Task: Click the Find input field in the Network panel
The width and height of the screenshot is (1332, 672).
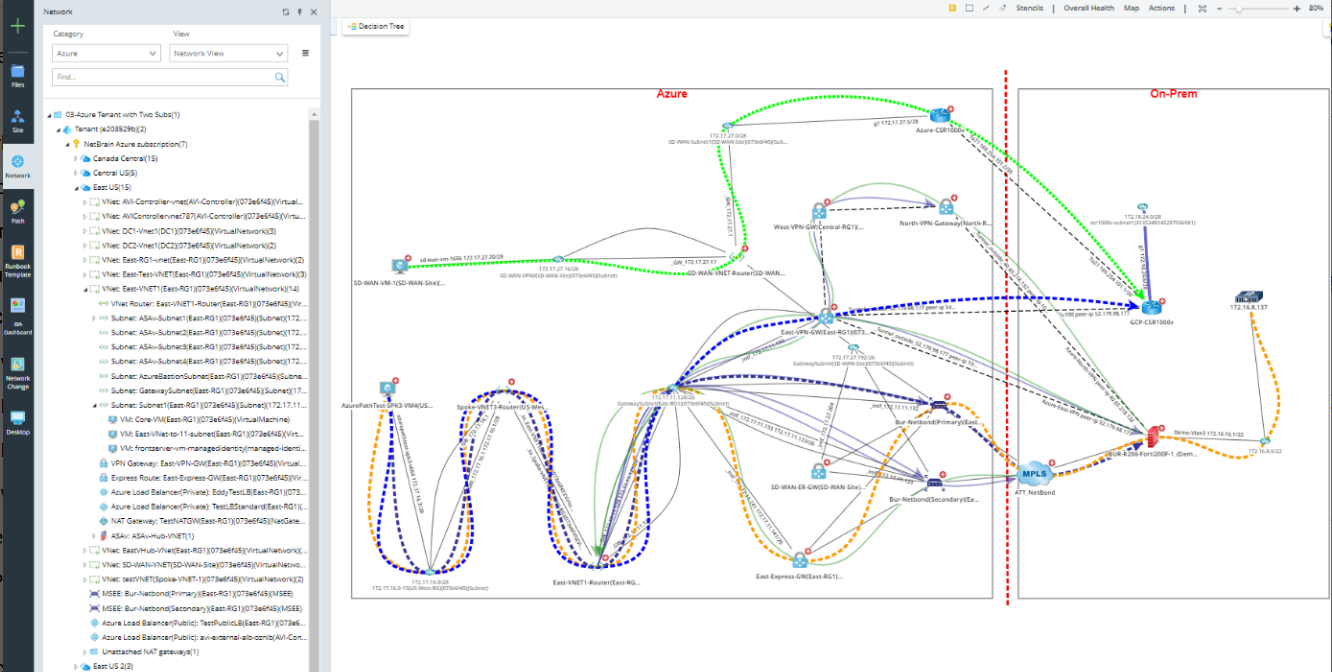Action: (160, 77)
